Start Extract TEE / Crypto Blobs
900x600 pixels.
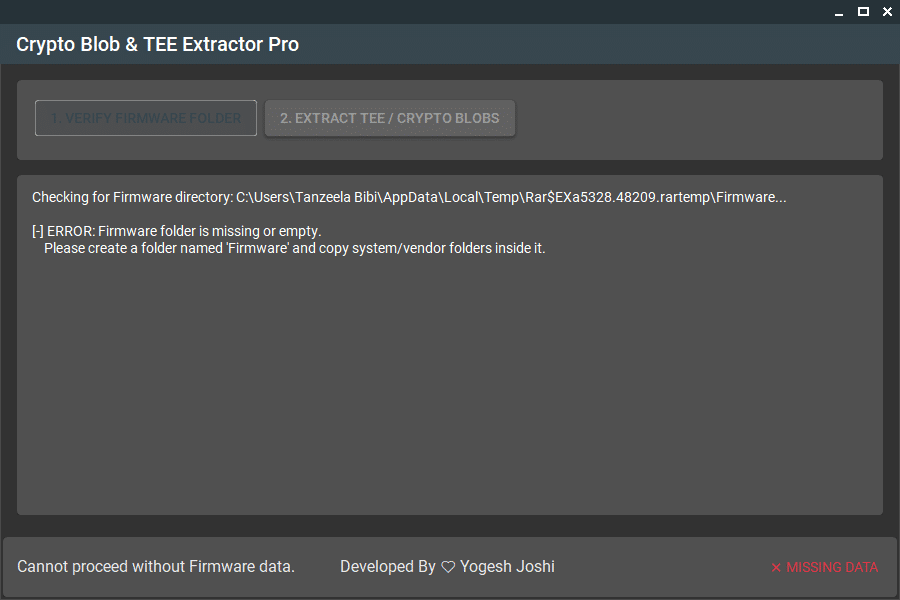389,118
